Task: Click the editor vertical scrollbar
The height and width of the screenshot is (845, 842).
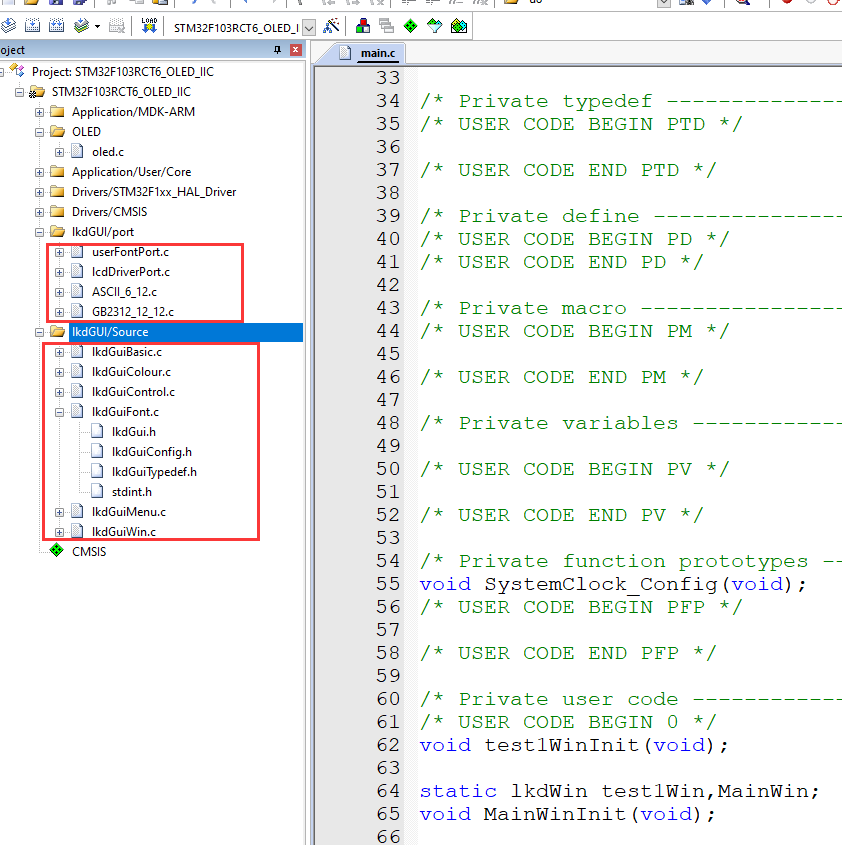Action: coord(837,400)
